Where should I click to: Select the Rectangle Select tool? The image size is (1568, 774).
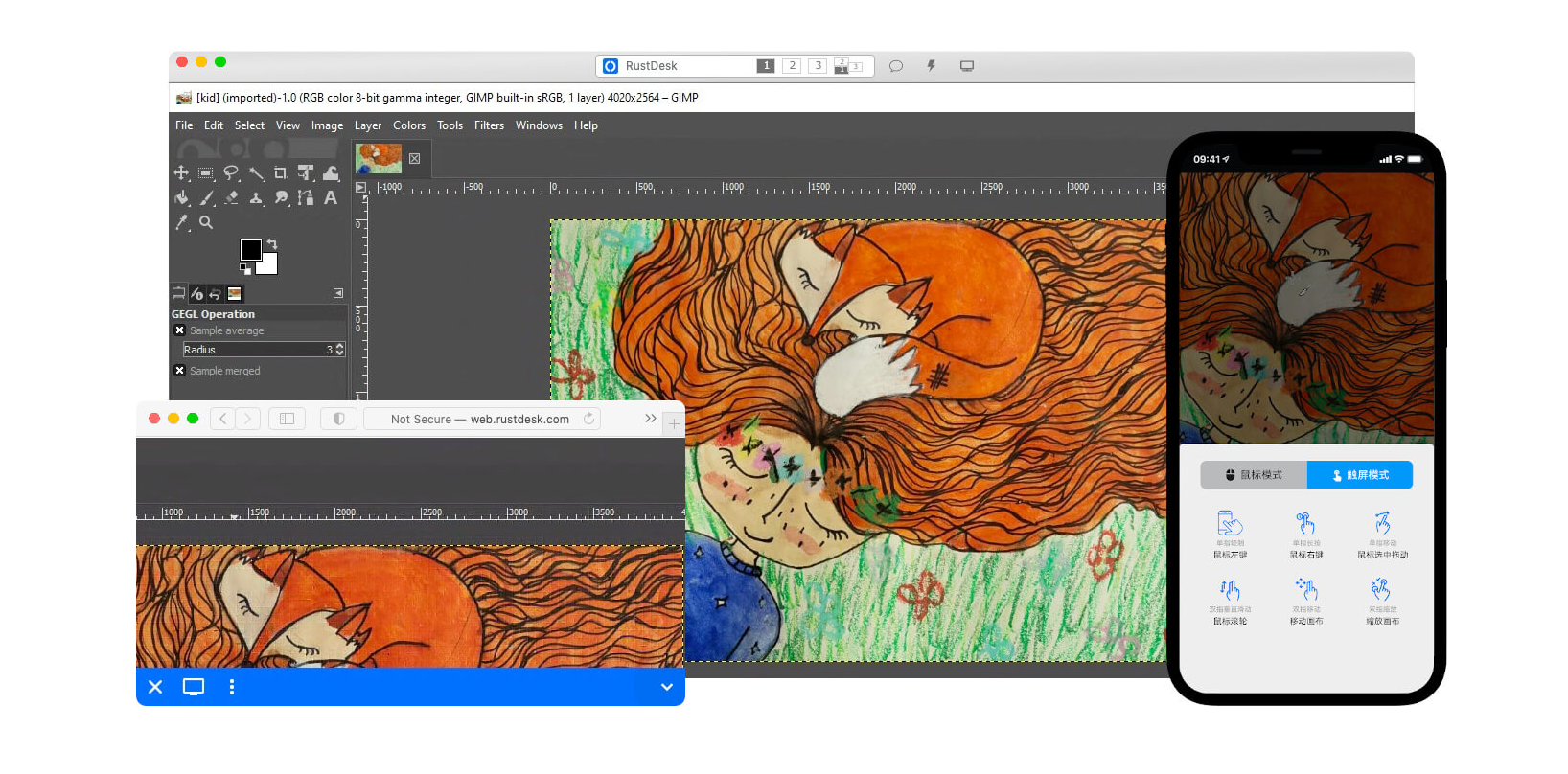coord(206,173)
